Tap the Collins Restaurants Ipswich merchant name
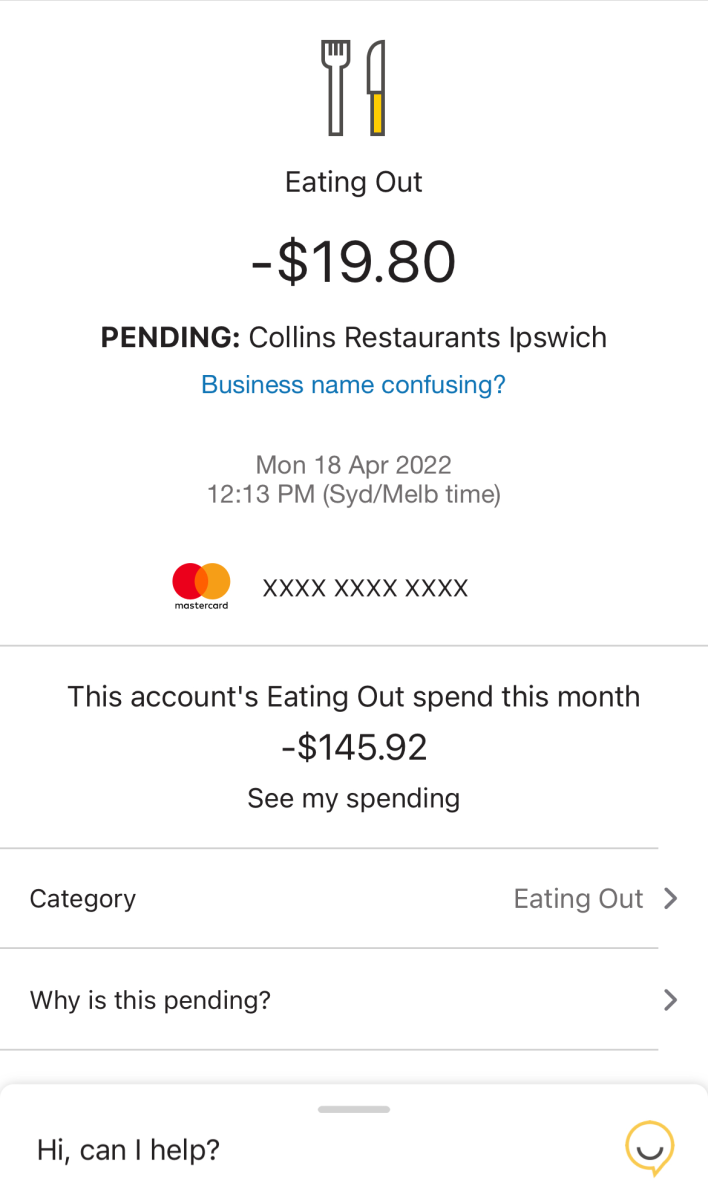The height and width of the screenshot is (1200, 708). pyautogui.click(x=427, y=338)
